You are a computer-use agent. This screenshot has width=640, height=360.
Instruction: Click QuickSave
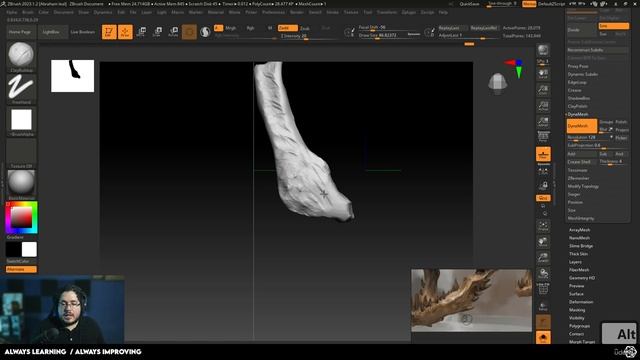coord(469,4)
